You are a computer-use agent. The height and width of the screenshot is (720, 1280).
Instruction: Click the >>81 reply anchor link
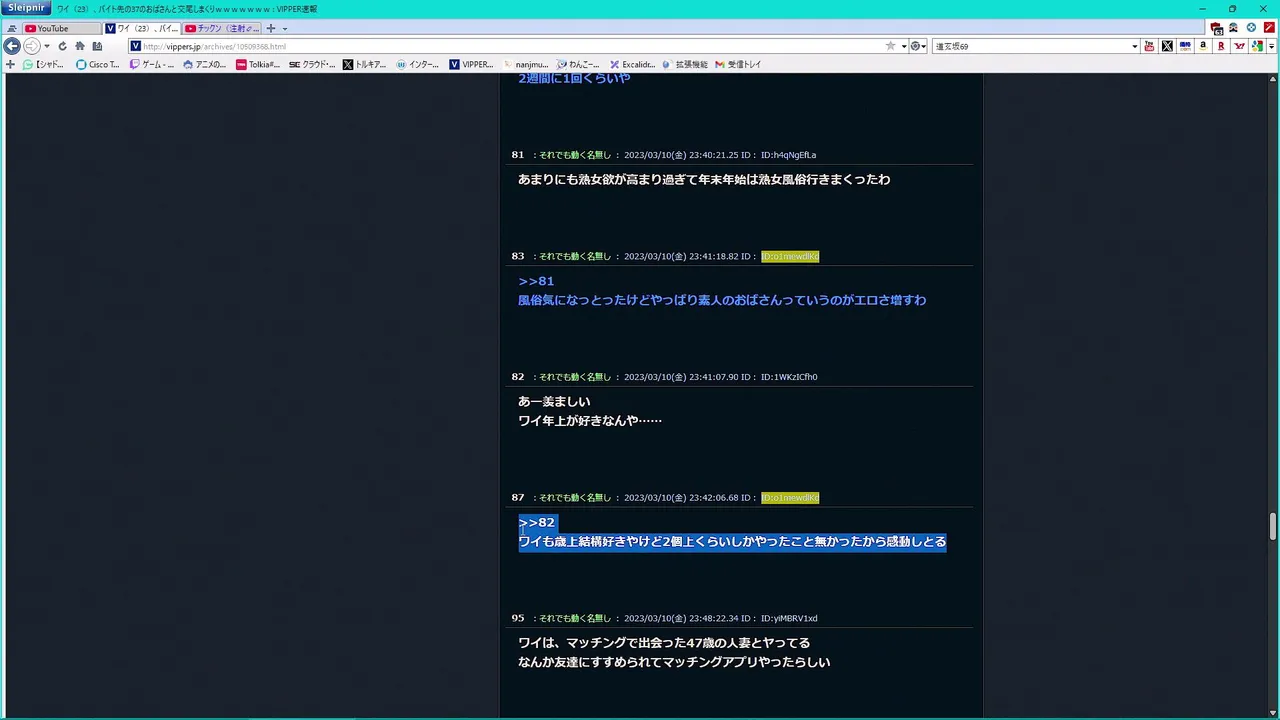click(x=536, y=281)
